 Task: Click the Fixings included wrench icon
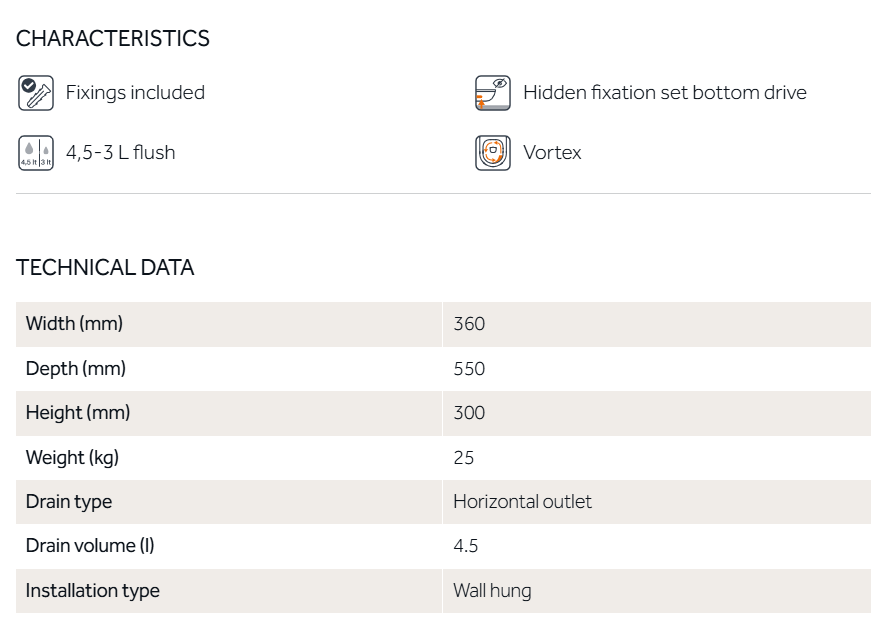coord(36,92)
